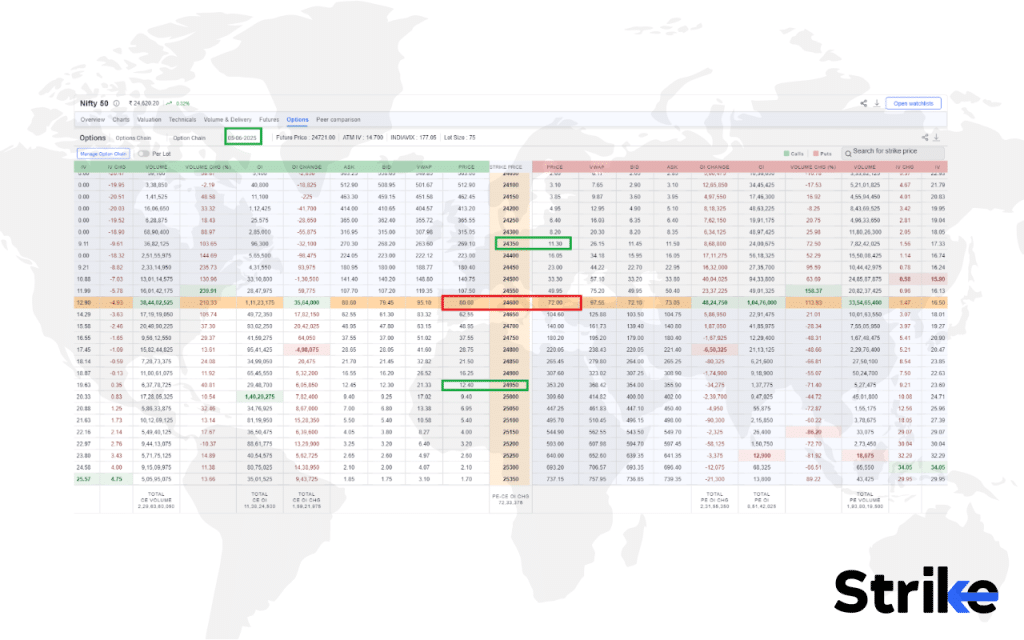
Task: Focus the Search for strike price field
Action: click(x=893, y=153)
